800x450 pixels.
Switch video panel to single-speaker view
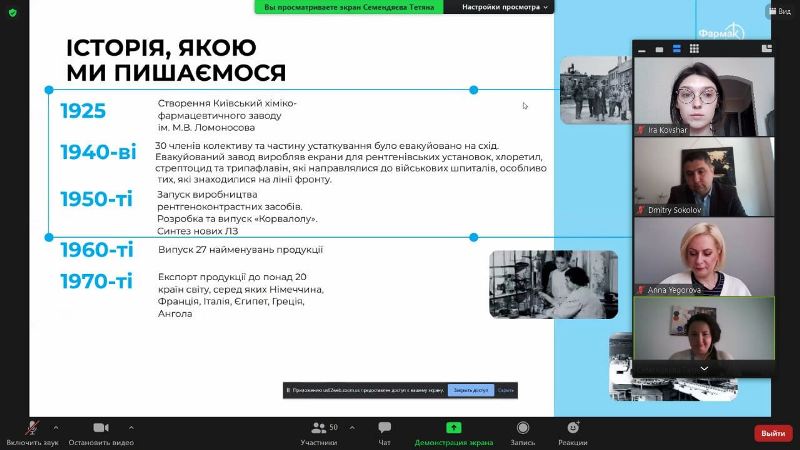[x=659, y=49]
